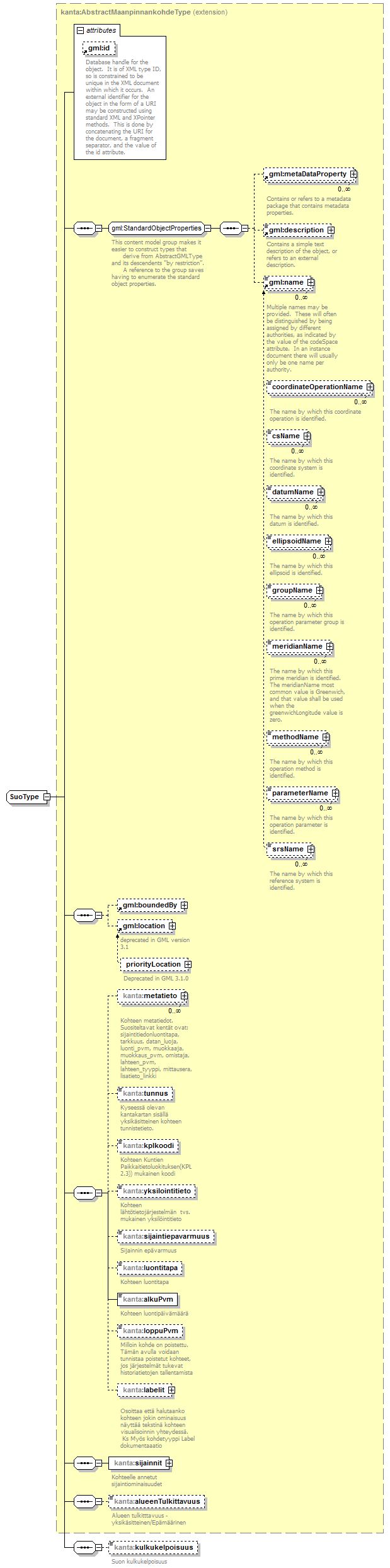Collapse the attributes section
This screenshot has width=390, height=1568.
pyautogui.click(x=80, y=30)
